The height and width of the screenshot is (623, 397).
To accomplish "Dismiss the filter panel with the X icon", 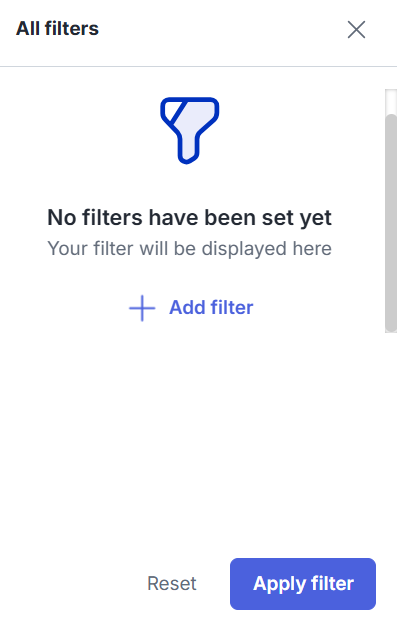I will [x=356, y=30].
